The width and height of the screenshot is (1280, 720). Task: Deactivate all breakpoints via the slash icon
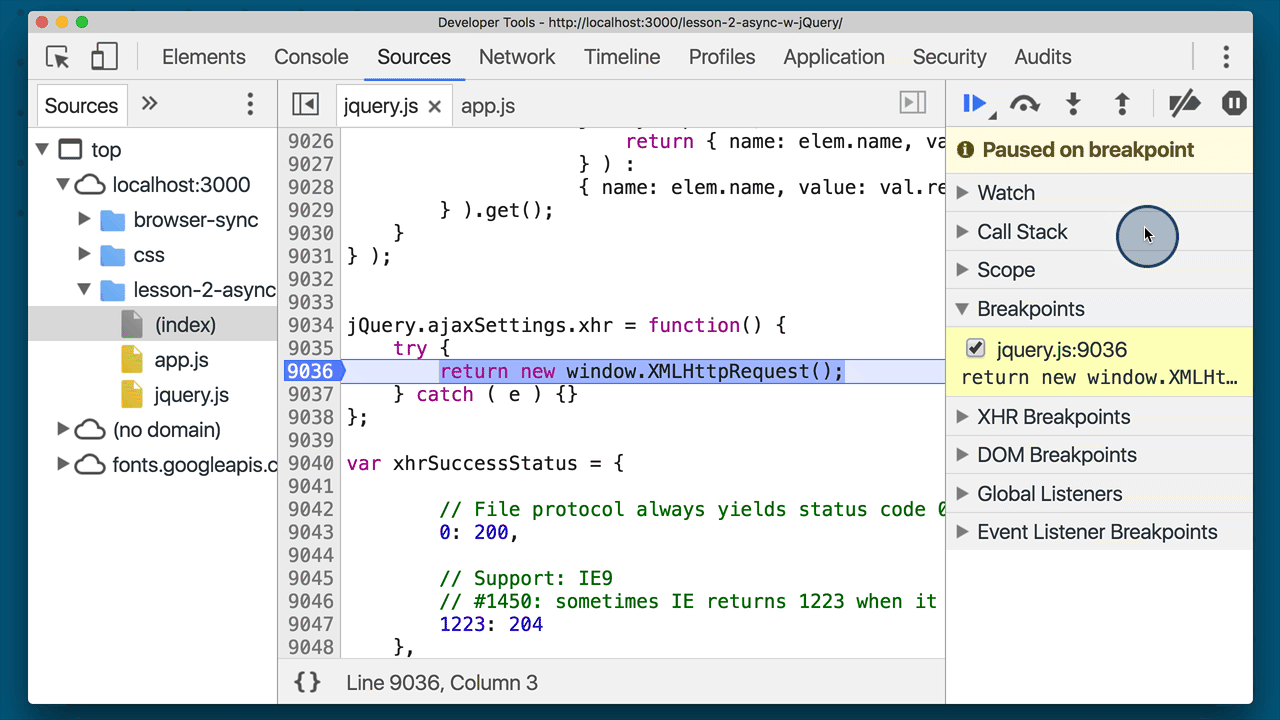[1184, 103]
